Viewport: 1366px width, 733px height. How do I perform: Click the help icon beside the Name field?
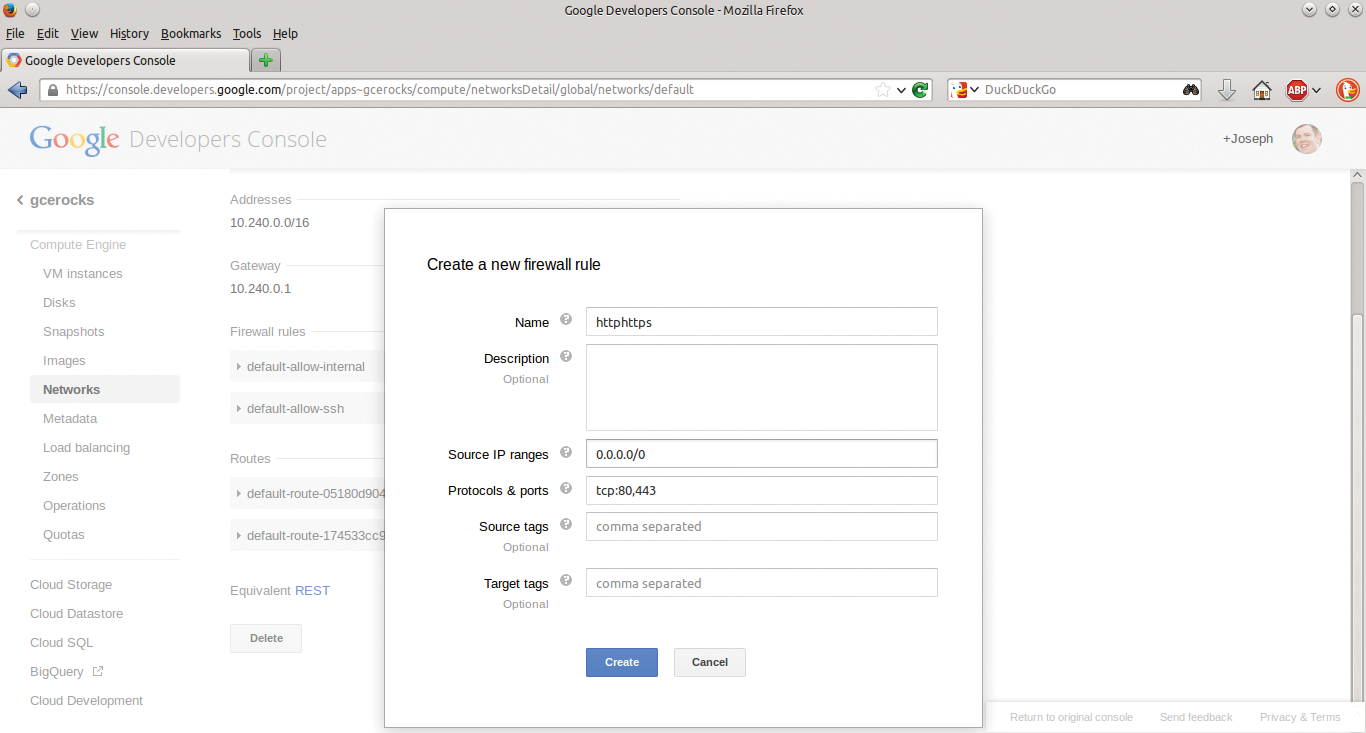(x=566, y=319)
